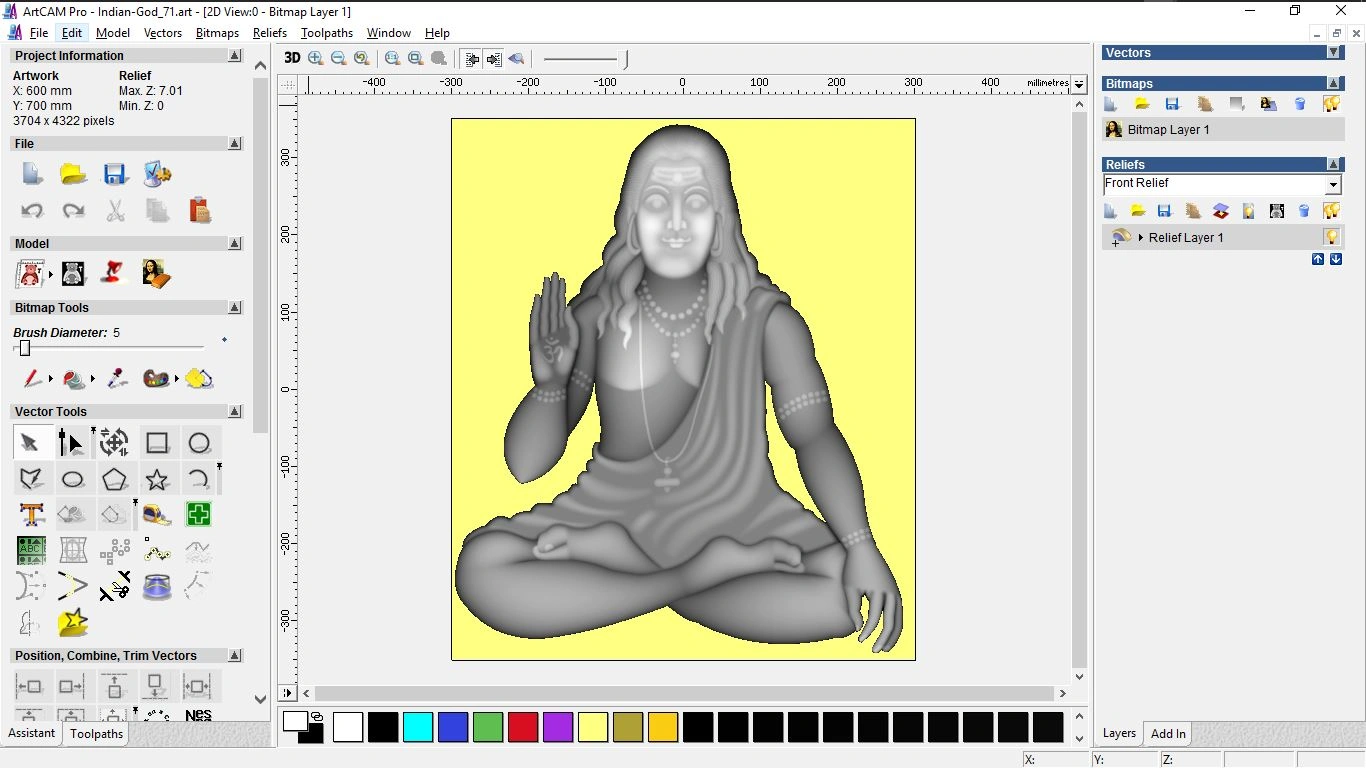Collapse the Project Information panel
1366x768 pixels.
(x=234, y=55)
